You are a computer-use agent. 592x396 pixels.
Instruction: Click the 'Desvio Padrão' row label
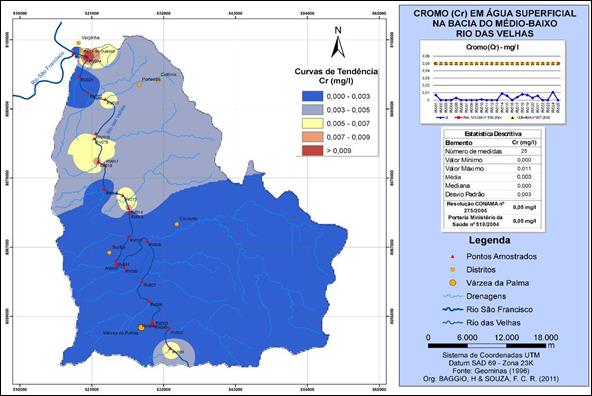(x=465, y=194)
